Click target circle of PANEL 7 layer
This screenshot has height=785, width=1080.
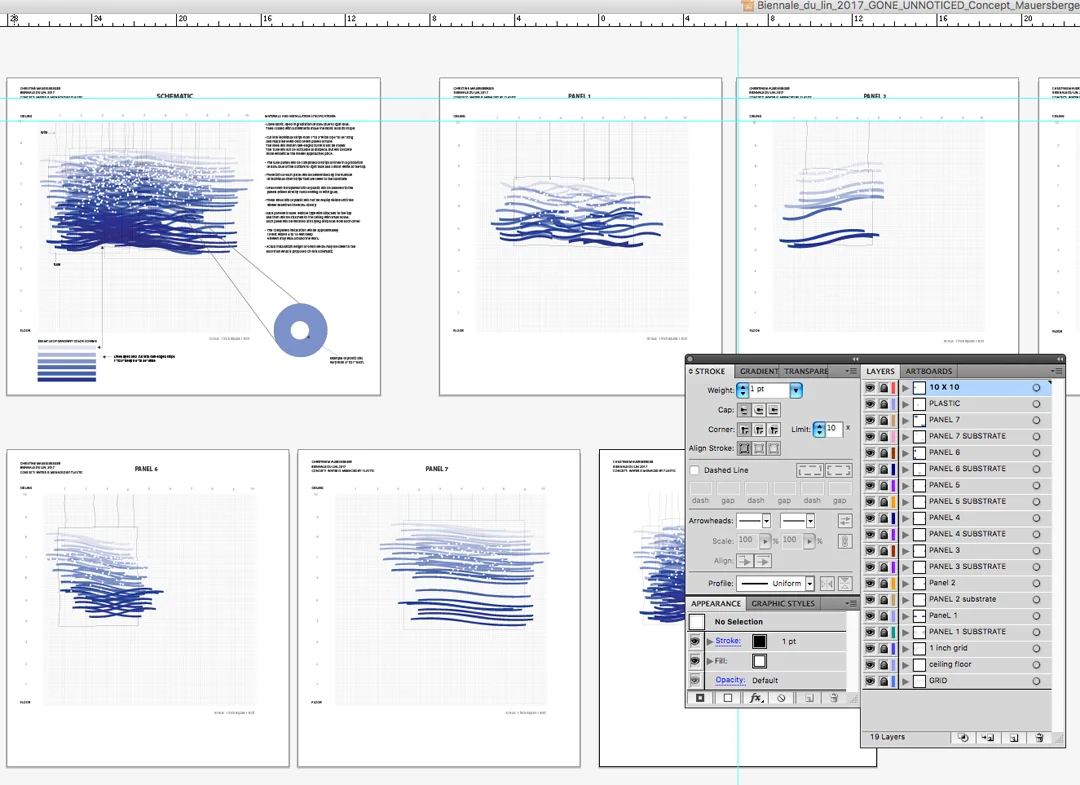1036,420
